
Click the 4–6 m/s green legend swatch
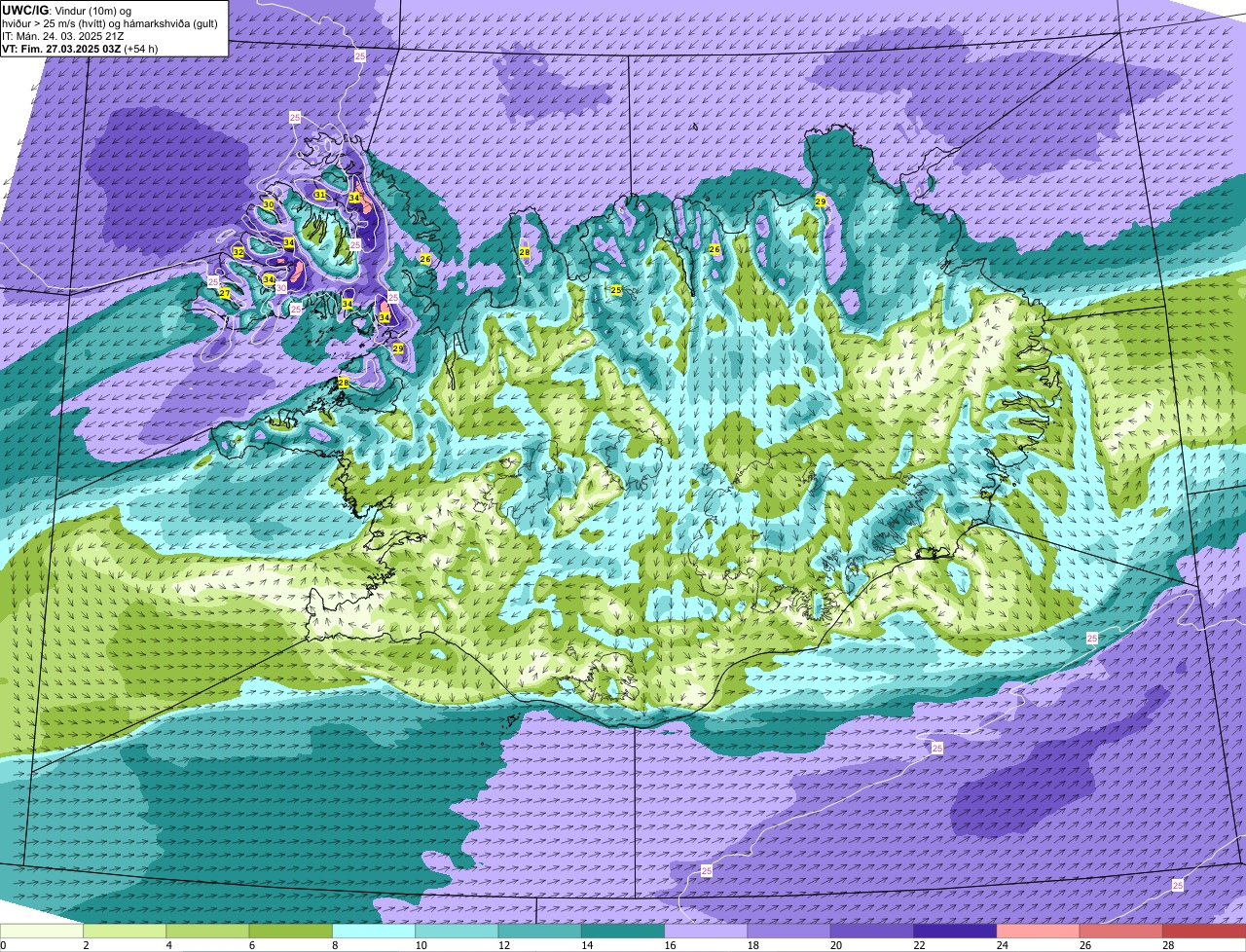[x=207, y=931]
